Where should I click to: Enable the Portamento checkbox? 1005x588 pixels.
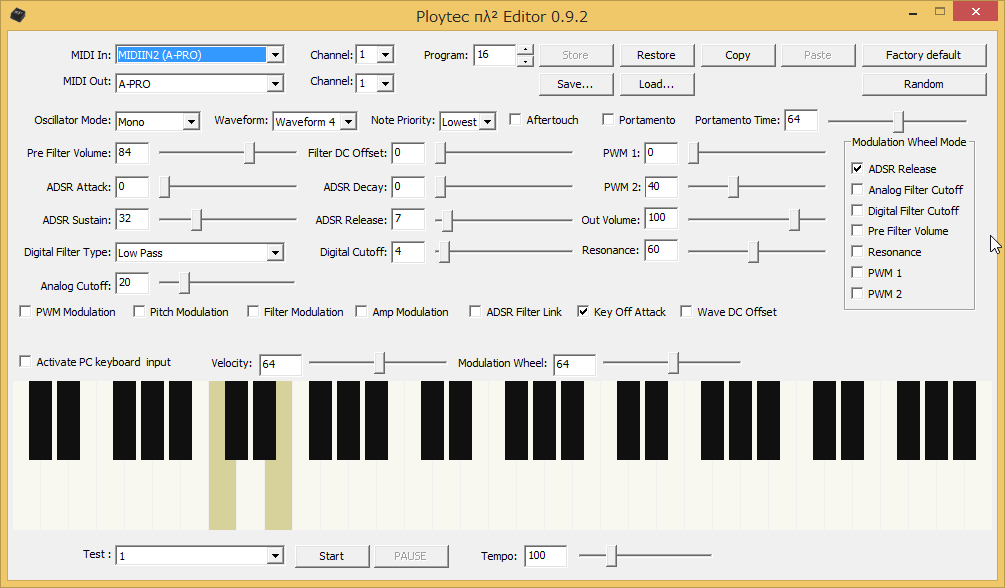tap(608, 120)
